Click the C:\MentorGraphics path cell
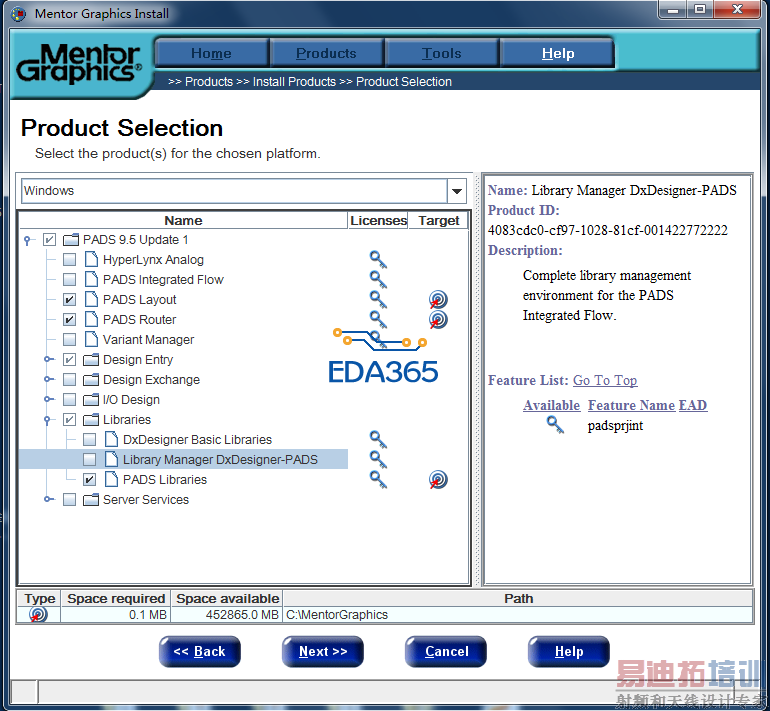 (518, 615)
